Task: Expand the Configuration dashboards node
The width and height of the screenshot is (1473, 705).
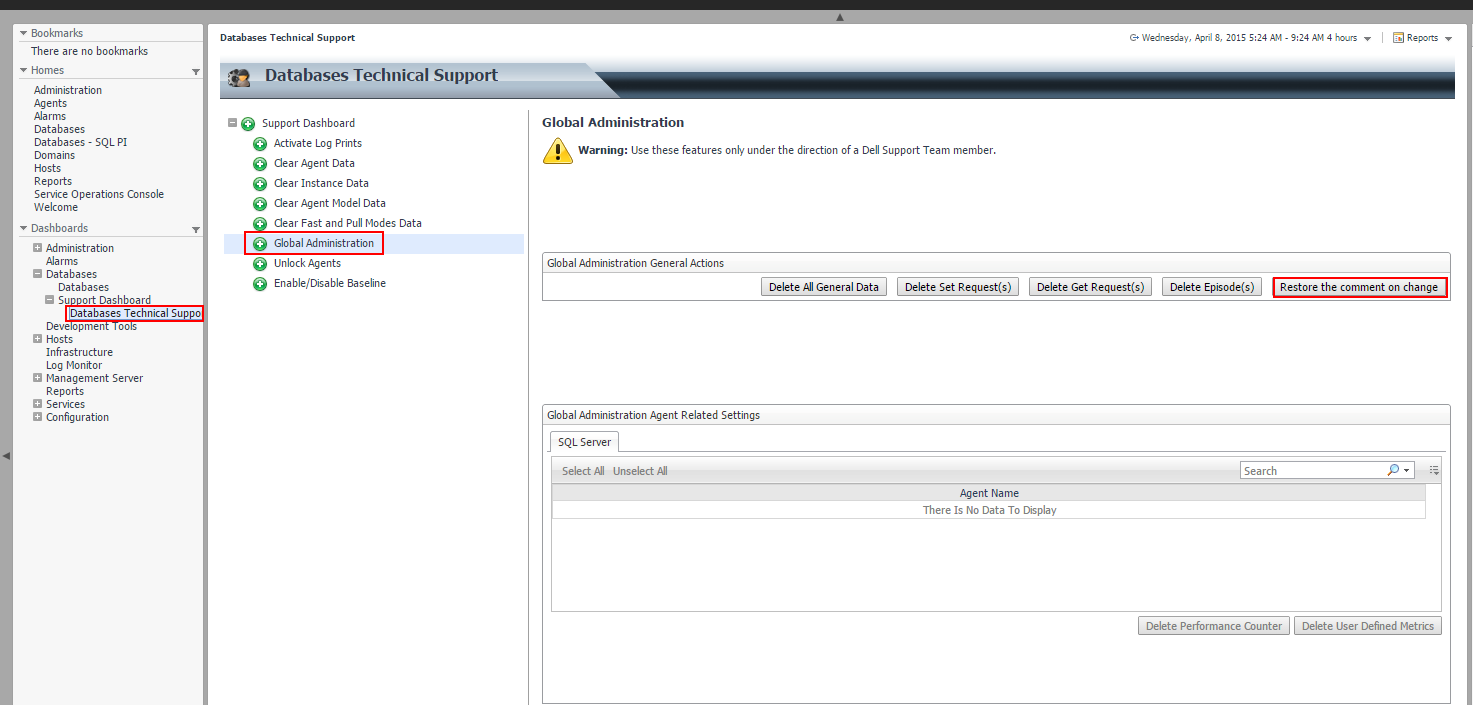Action: click(x=38, y=417)
